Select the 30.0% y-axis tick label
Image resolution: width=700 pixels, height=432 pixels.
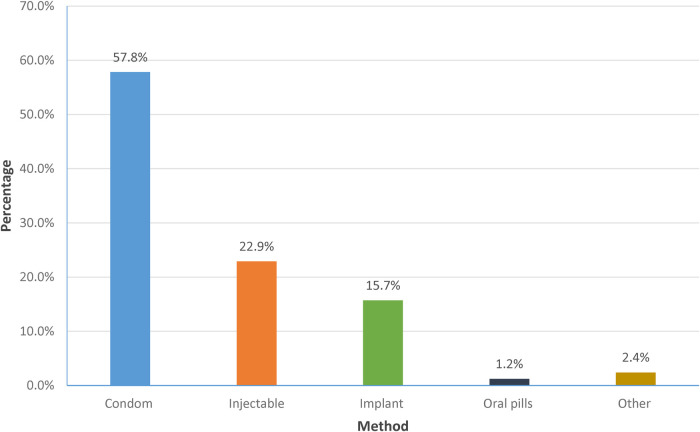coord(37,223)
